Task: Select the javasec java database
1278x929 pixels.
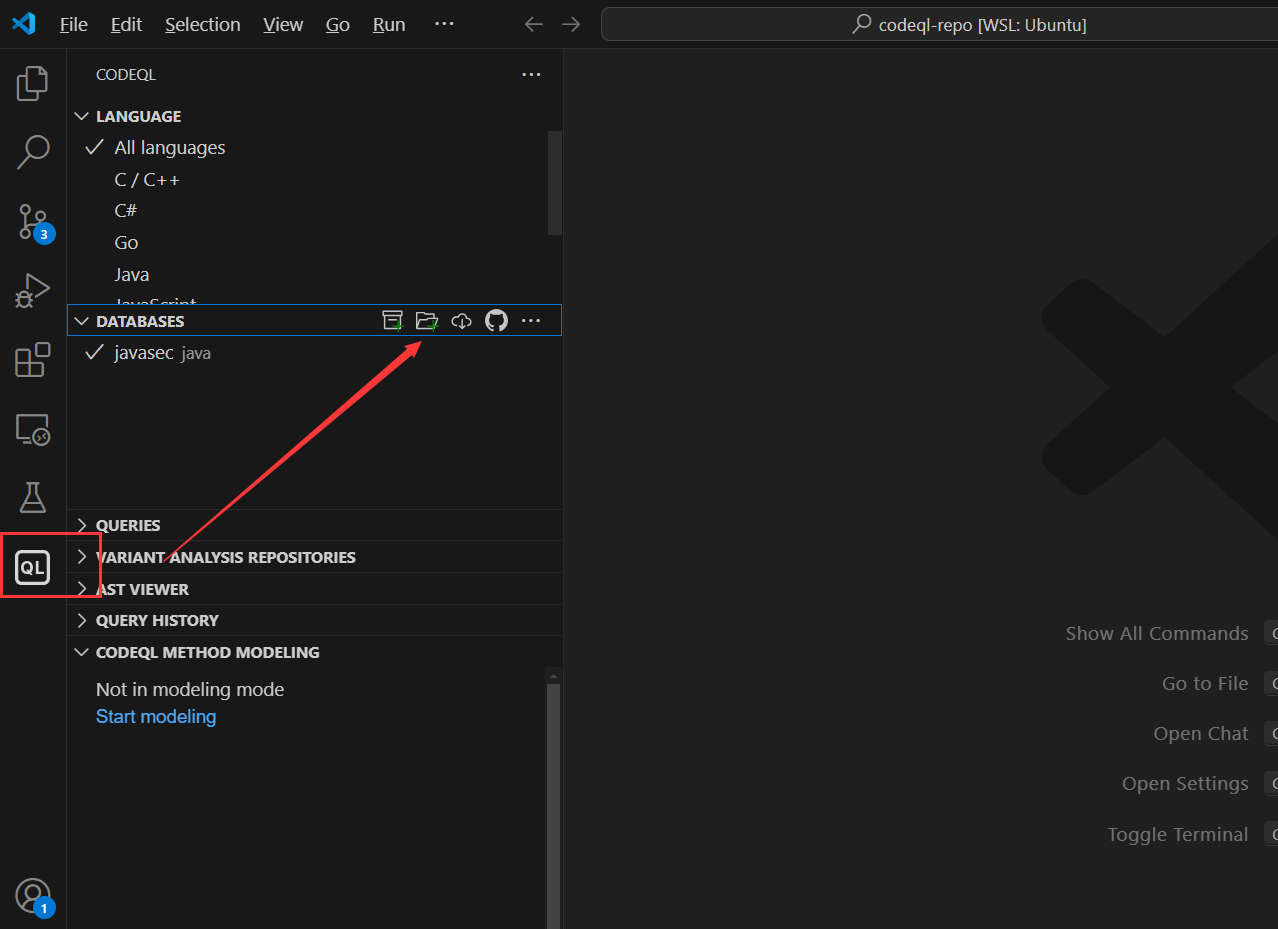Action: pyautogui.click(x=314, y=353)
